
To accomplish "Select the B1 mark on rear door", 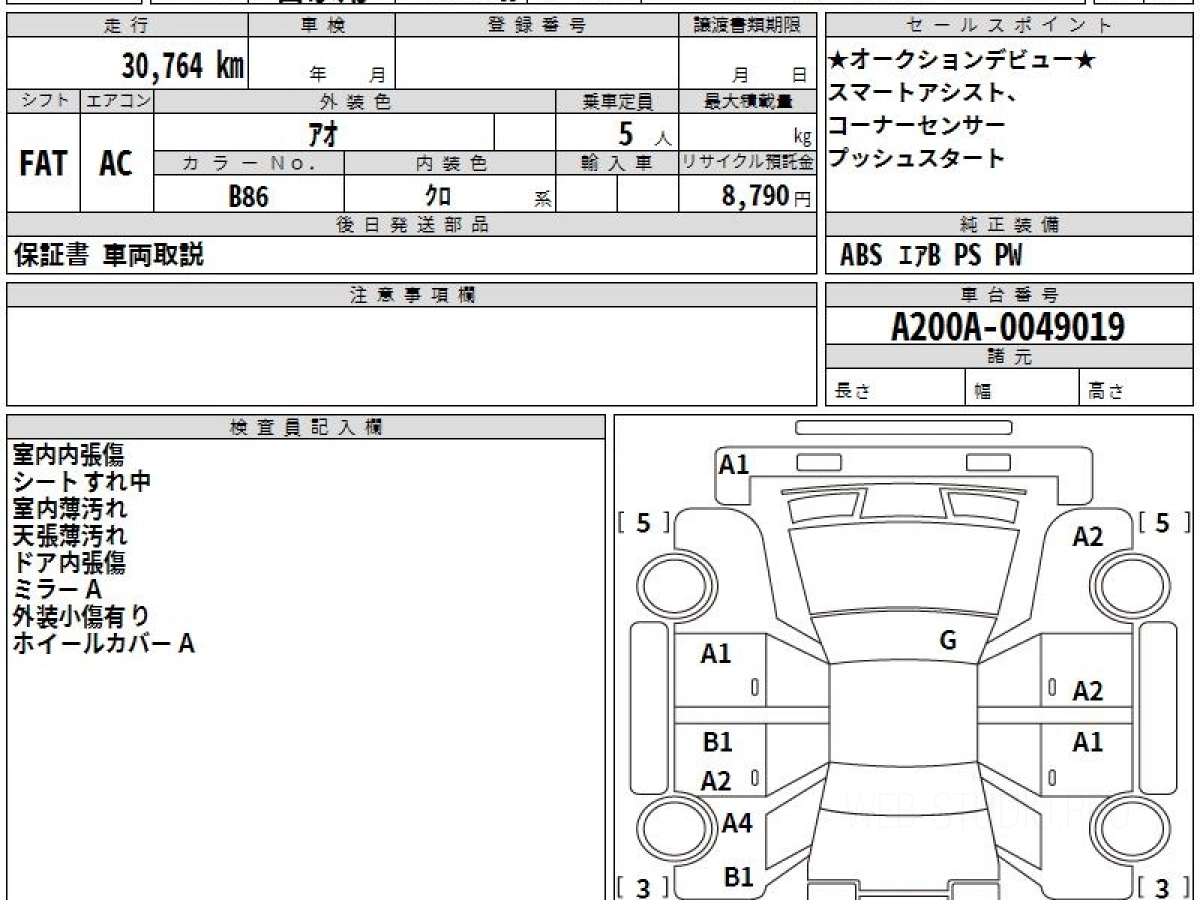I will (717, 742).
